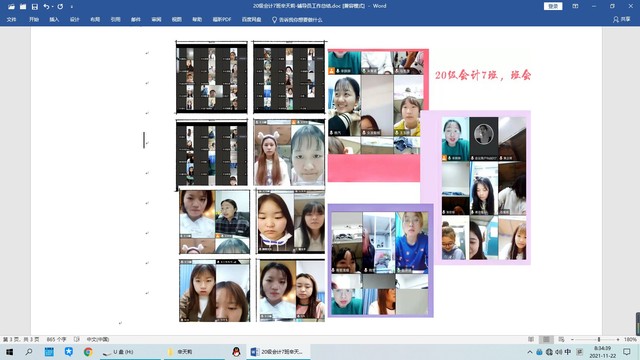Open the 插入 (Insert) ribbon tab
The width and height of the screenshot is (640, 360).
tap(54, 20)
